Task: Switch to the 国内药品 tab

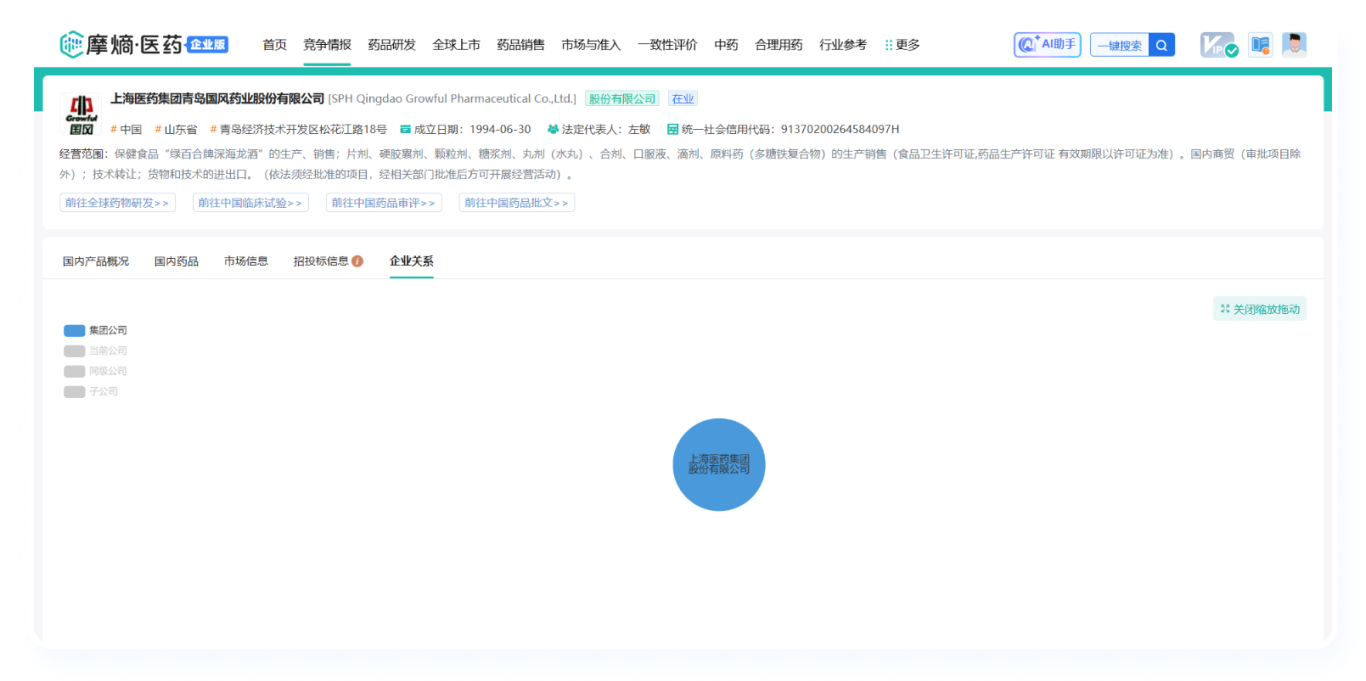Action: pyautogui.click(x=176, y=261)
